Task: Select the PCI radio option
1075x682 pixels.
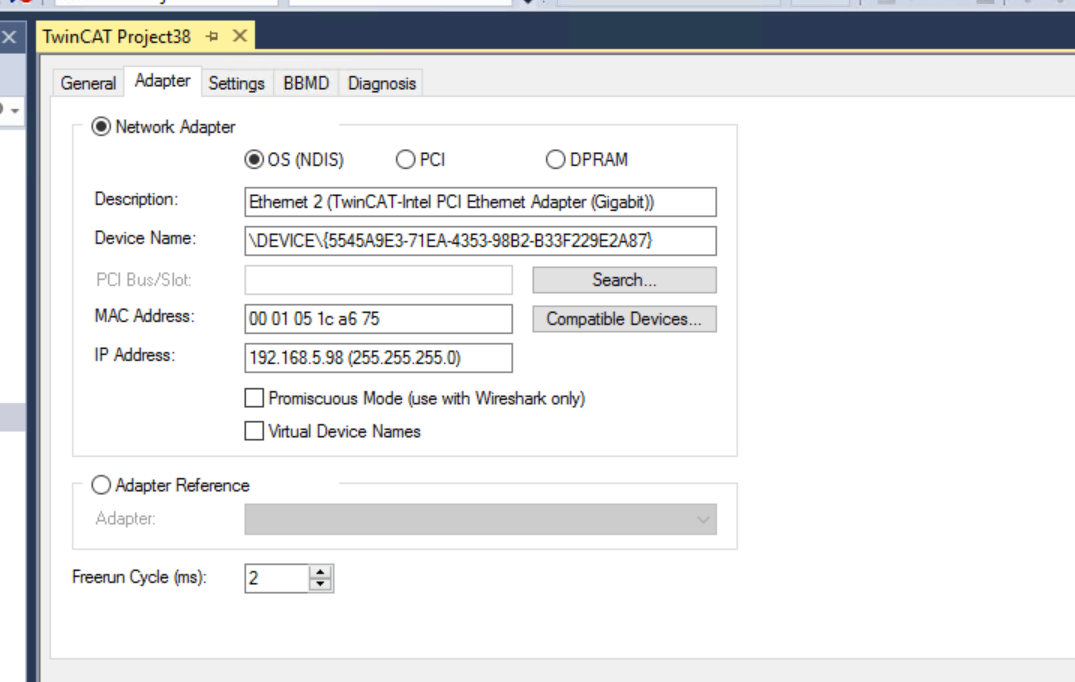Action: point(405,160)
